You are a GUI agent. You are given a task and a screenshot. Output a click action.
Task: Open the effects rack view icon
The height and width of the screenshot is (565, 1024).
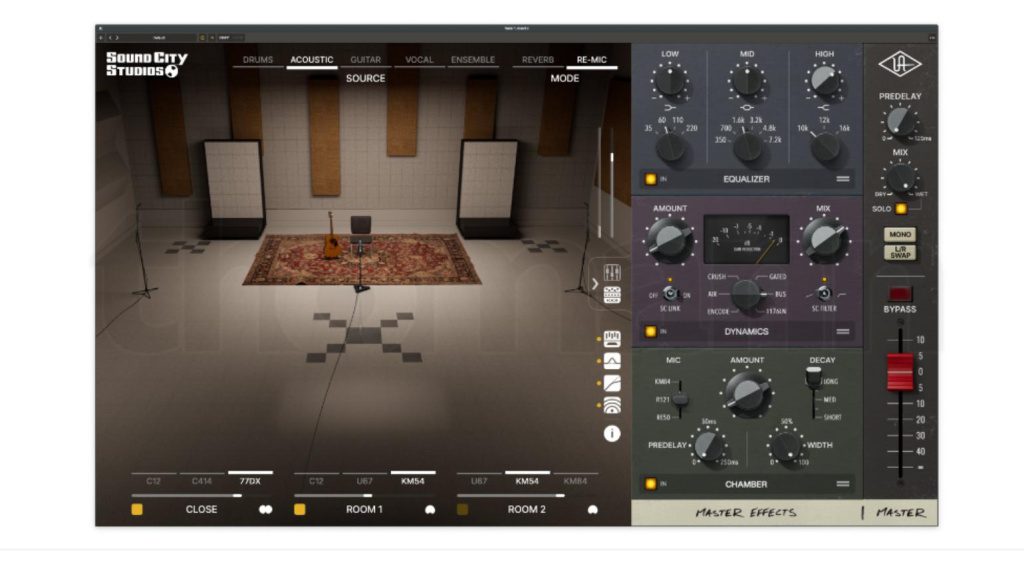612,295
